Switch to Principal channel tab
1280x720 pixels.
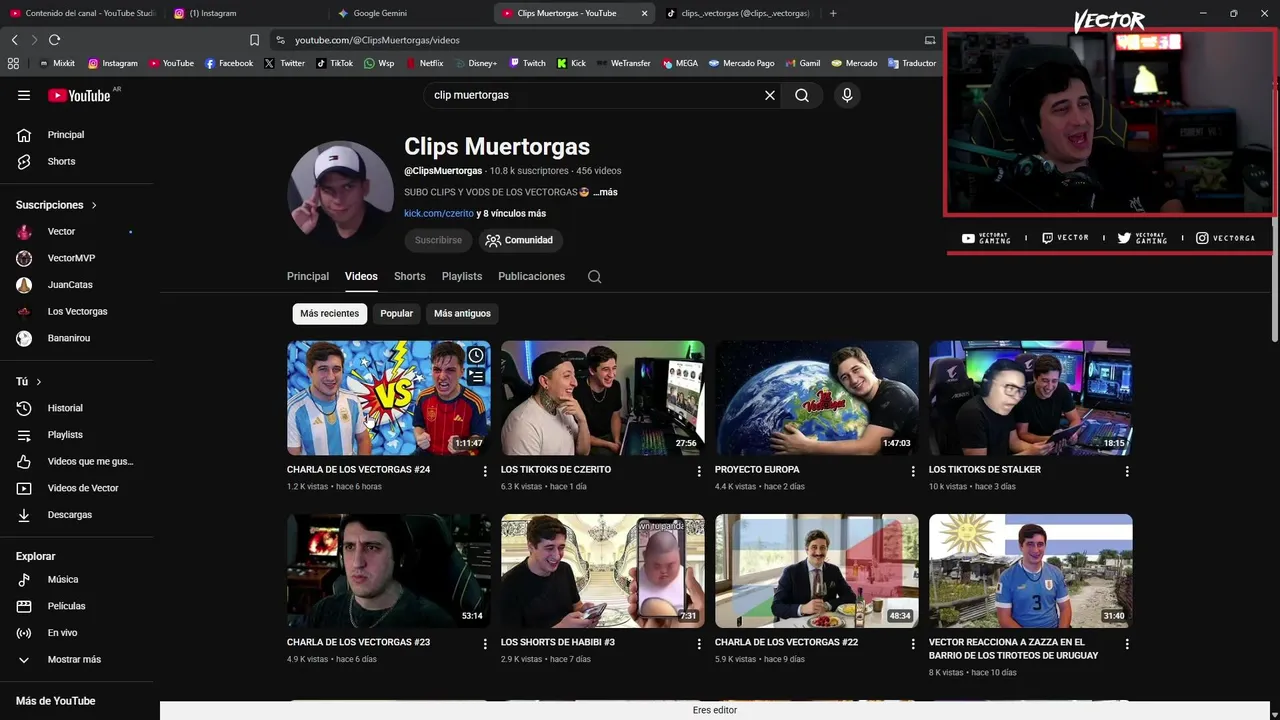click(x=308, y=277)
